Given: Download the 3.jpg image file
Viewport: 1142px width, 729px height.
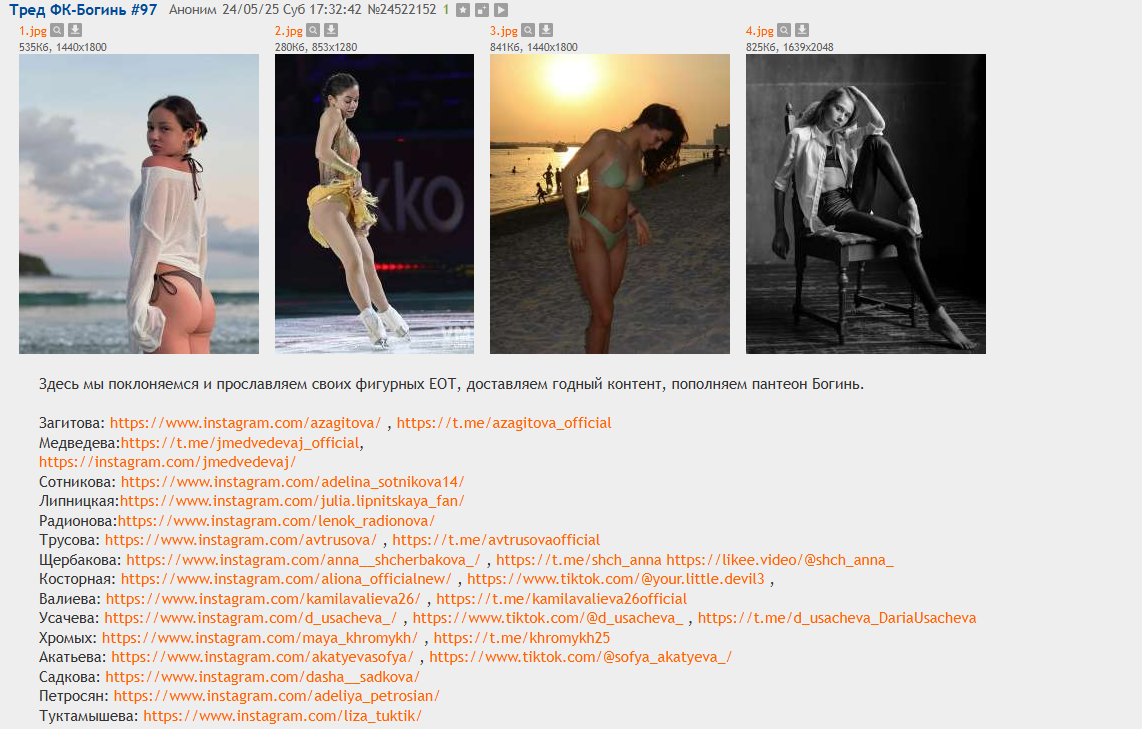Looking at the screenshot, I should (x=546, y=31).
